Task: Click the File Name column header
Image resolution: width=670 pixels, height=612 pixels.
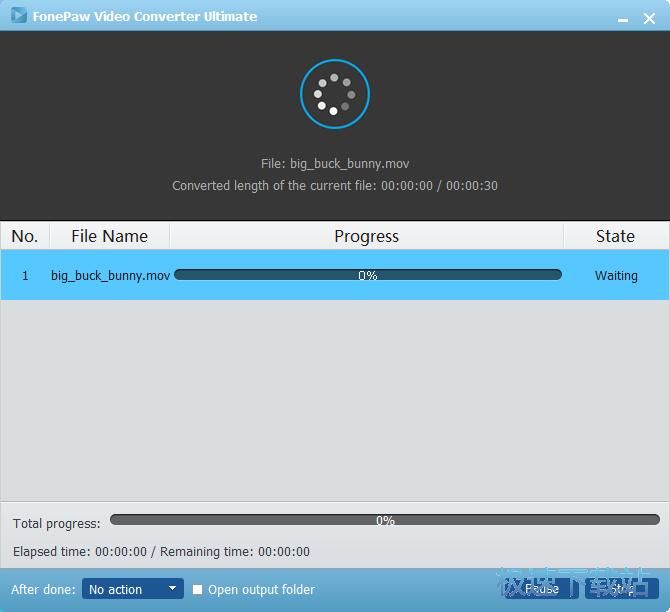Action: (110, 236)
